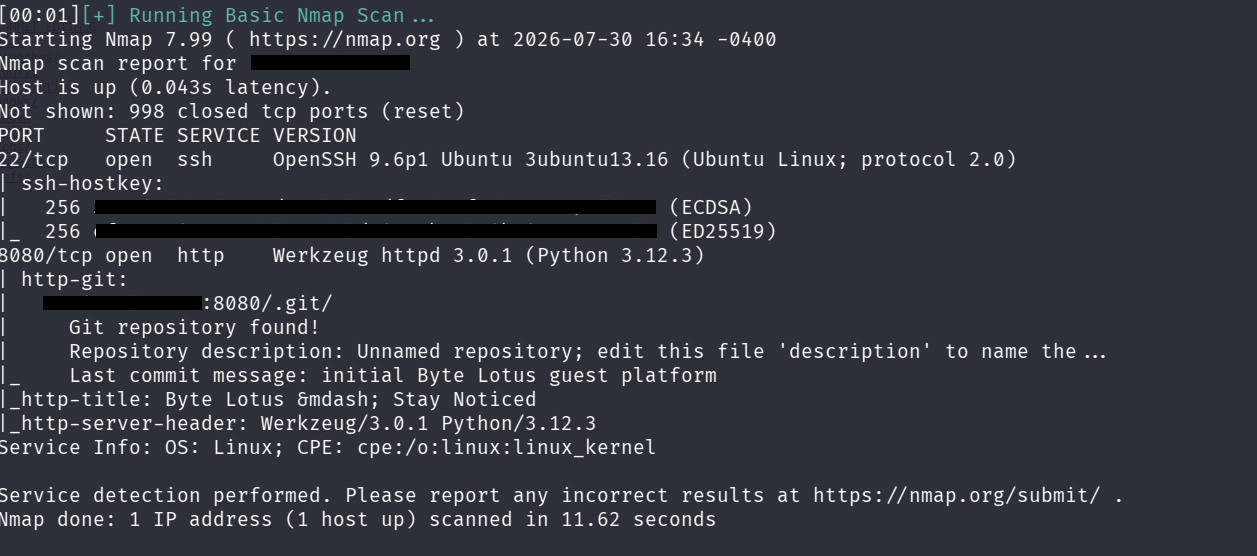Click the 'http-git:' script label

75,280
